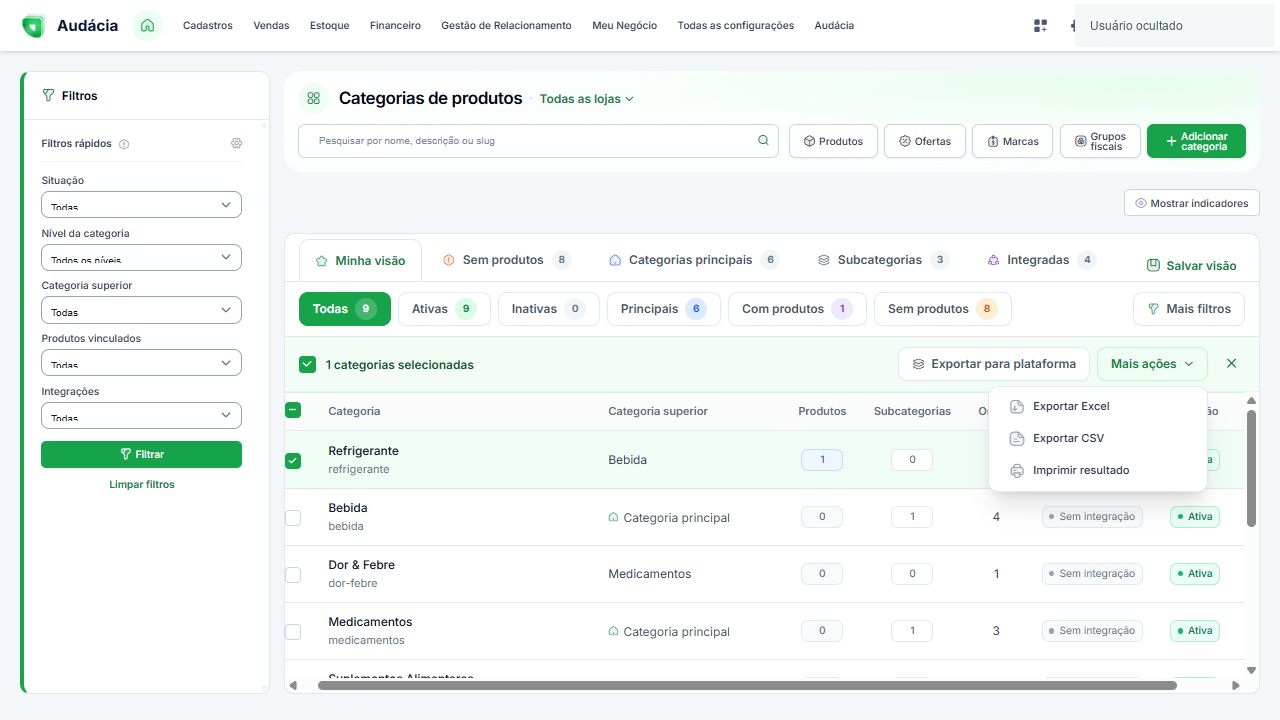The height and width of the screenshot is (720, 1280).
Task: Toggle the header select-all checkbox
Action: pos(293,409)
